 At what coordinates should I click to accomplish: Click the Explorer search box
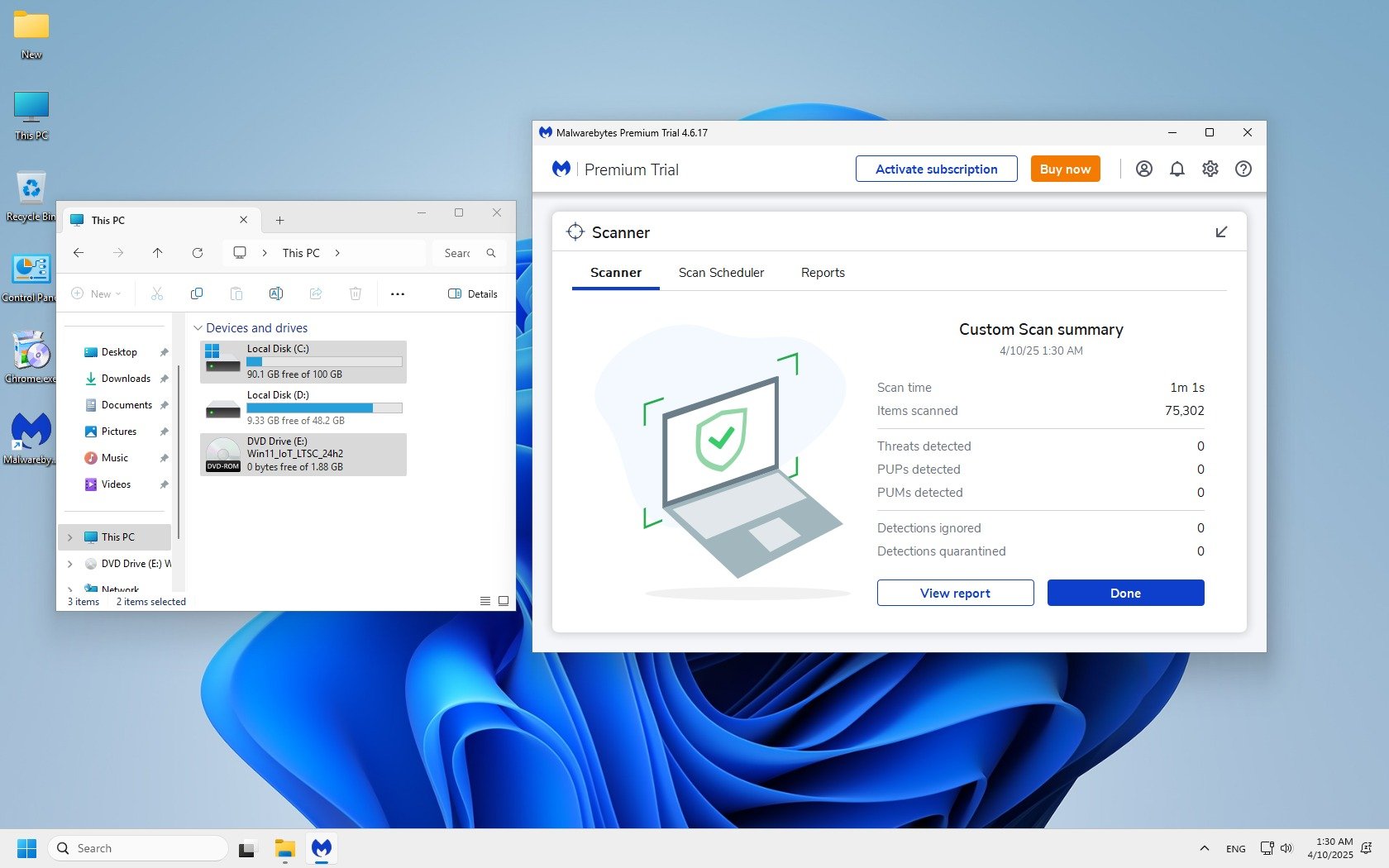click(469, 253)
